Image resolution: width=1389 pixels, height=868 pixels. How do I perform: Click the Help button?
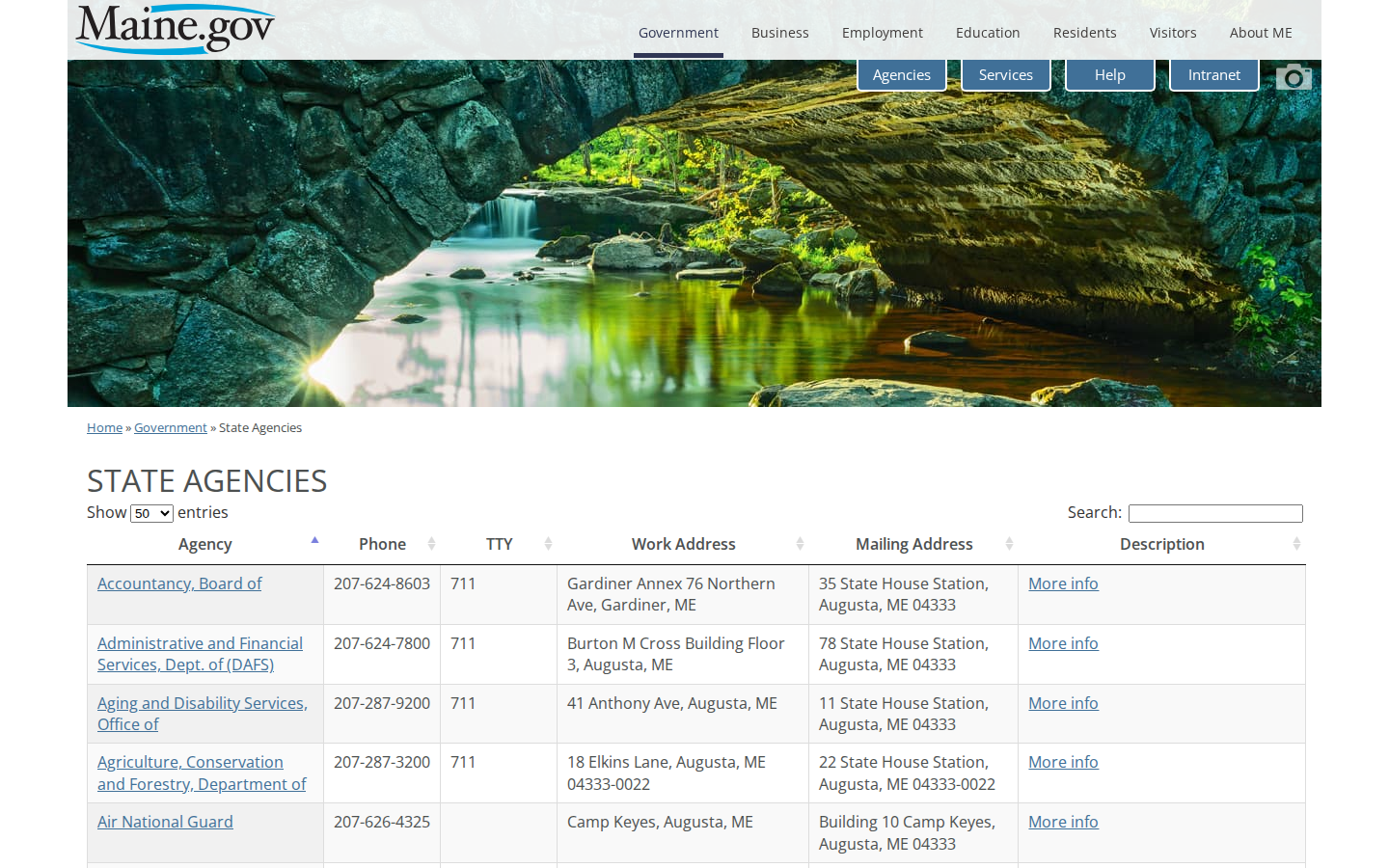click(1110, 75)
